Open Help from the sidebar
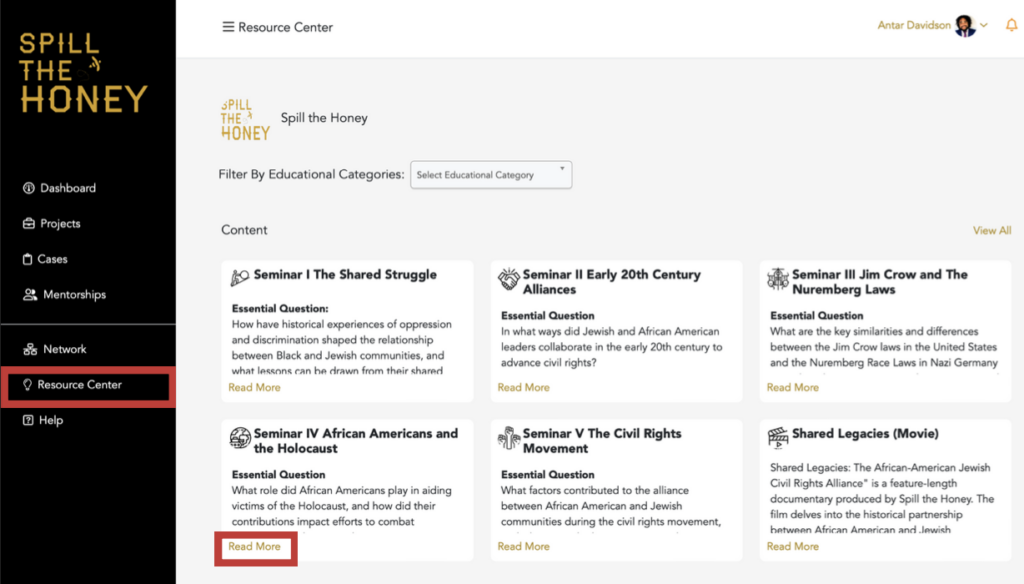 [50, 421]
